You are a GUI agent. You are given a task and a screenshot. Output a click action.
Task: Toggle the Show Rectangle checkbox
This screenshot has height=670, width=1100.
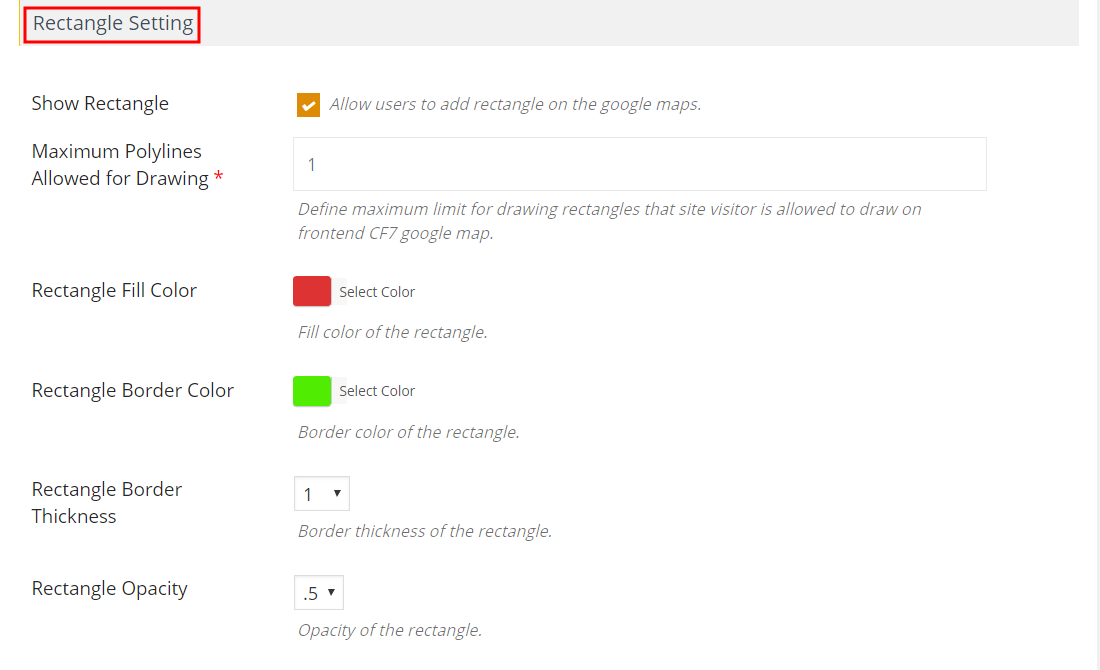coord(308,105)
